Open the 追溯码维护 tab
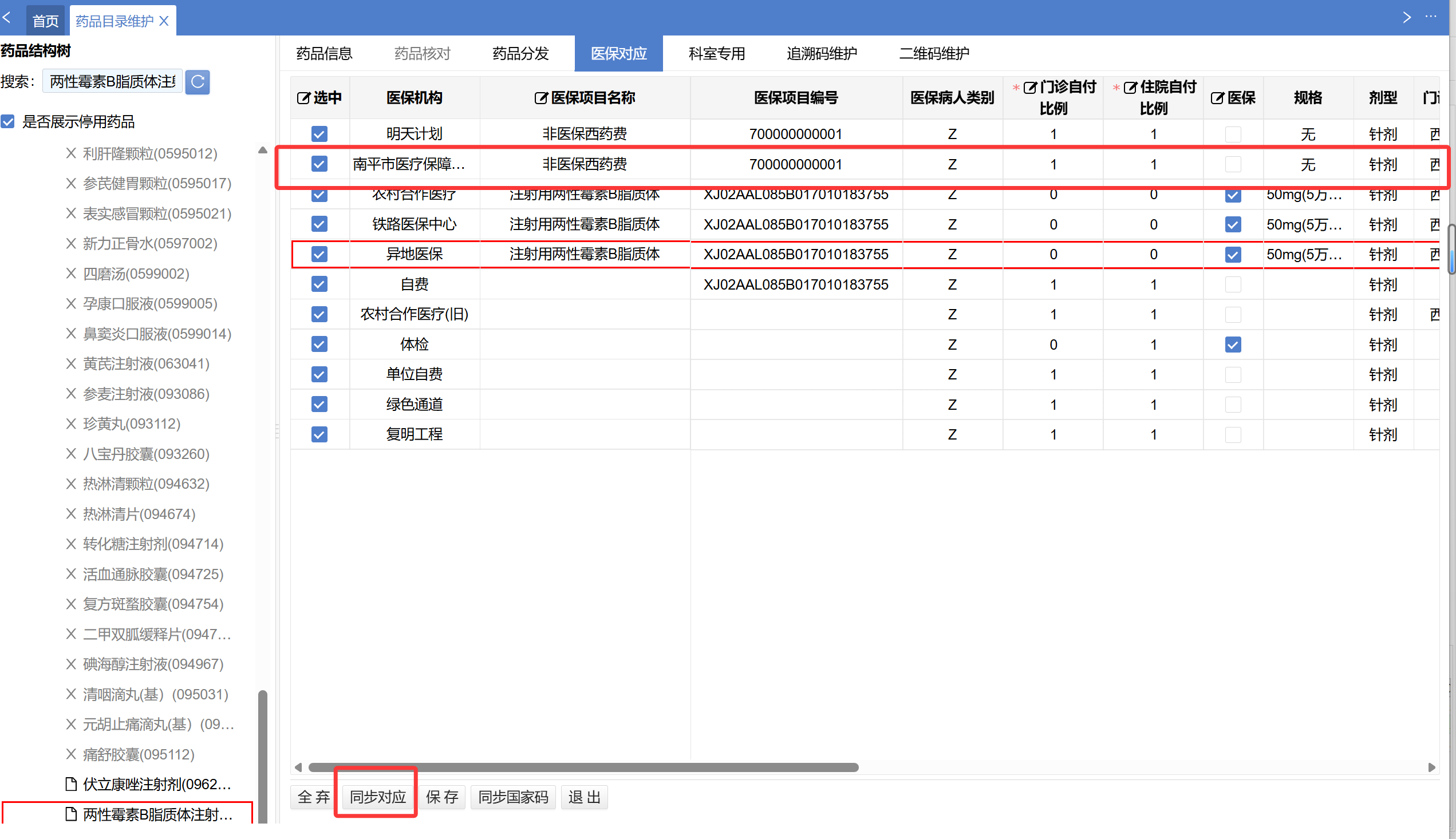The width and height of the screenshot is (1456, 839). [x=822, y=54]
